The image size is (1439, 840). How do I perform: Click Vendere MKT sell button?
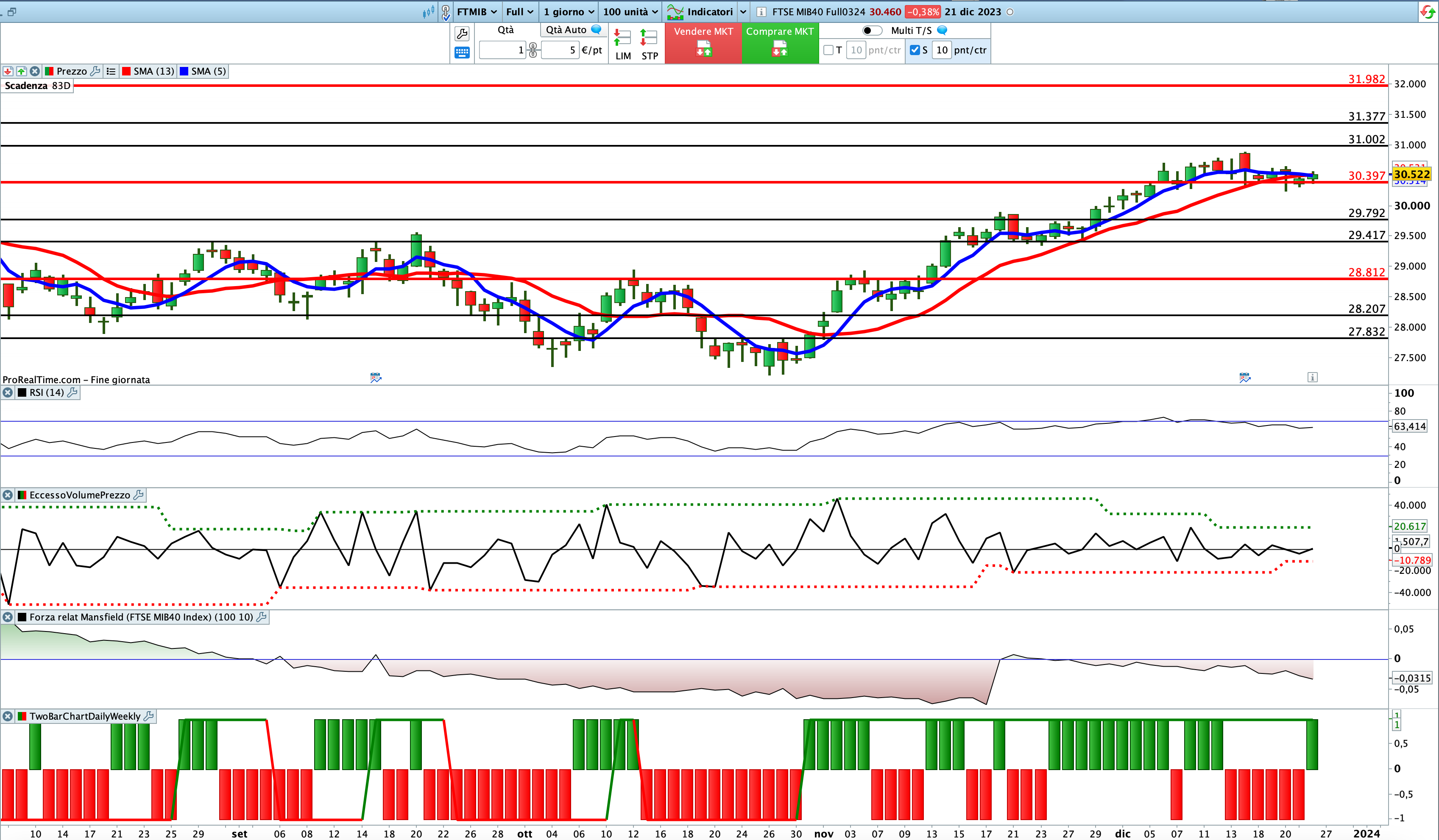pyautogui.click(x=703, y=43)
